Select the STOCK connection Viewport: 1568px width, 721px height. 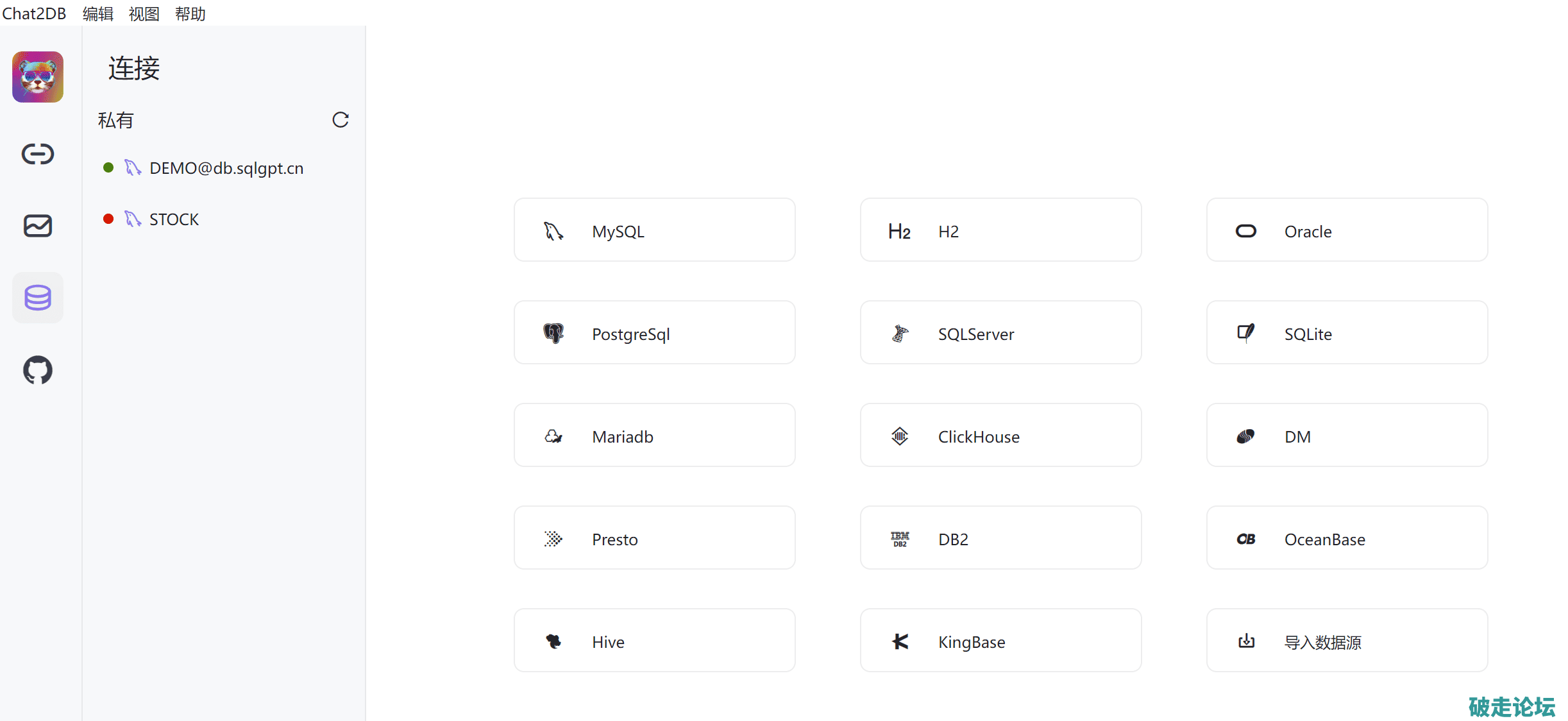pos(174,219)
